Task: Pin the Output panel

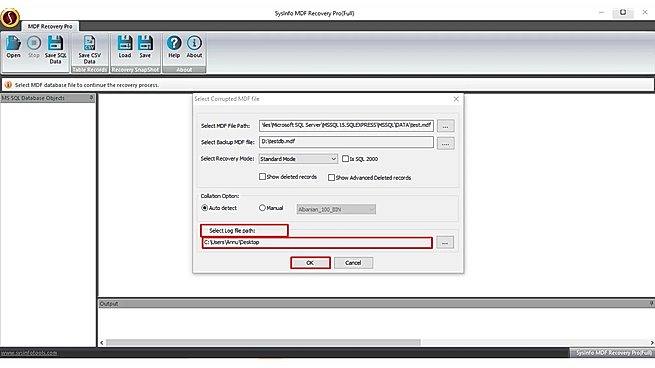Action: pos(651,304)
